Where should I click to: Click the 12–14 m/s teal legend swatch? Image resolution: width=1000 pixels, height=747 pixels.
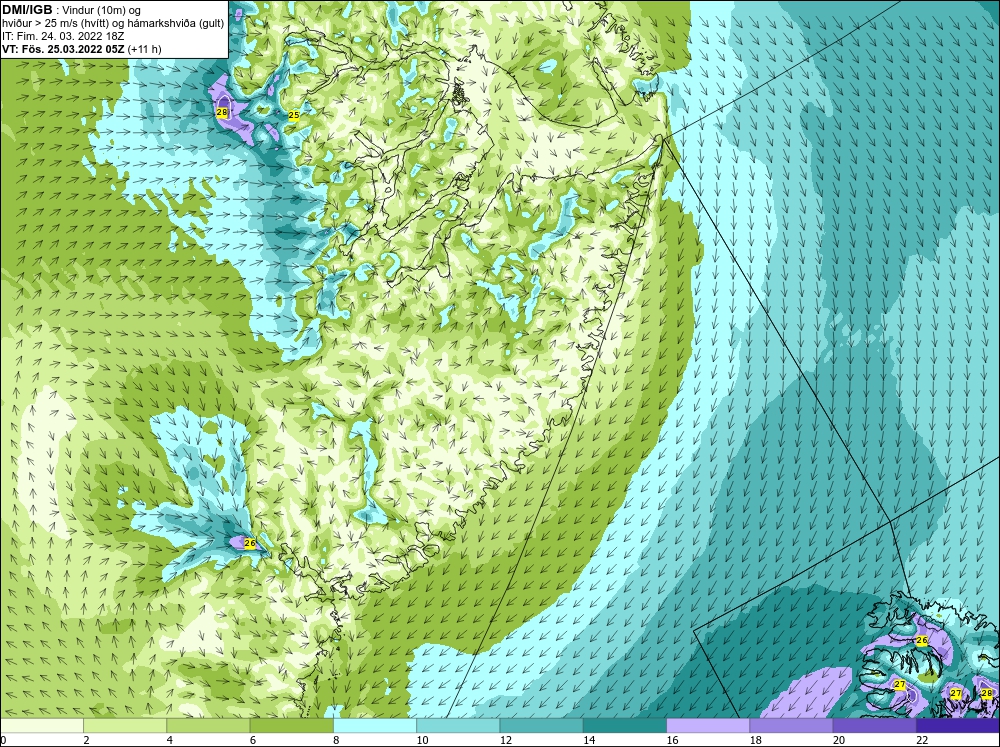click(x=541, y=726)
